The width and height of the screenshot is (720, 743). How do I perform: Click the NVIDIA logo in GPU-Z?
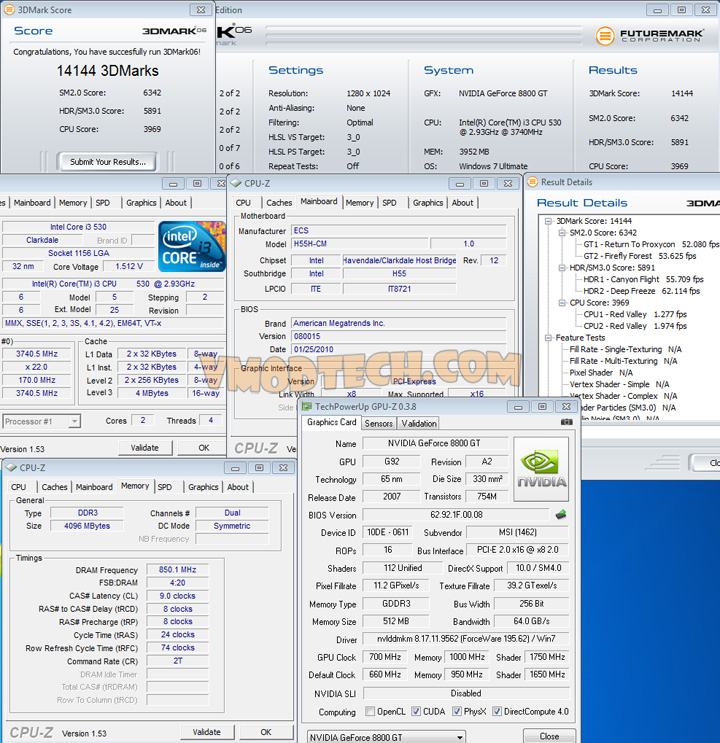[x=541, y=469]
